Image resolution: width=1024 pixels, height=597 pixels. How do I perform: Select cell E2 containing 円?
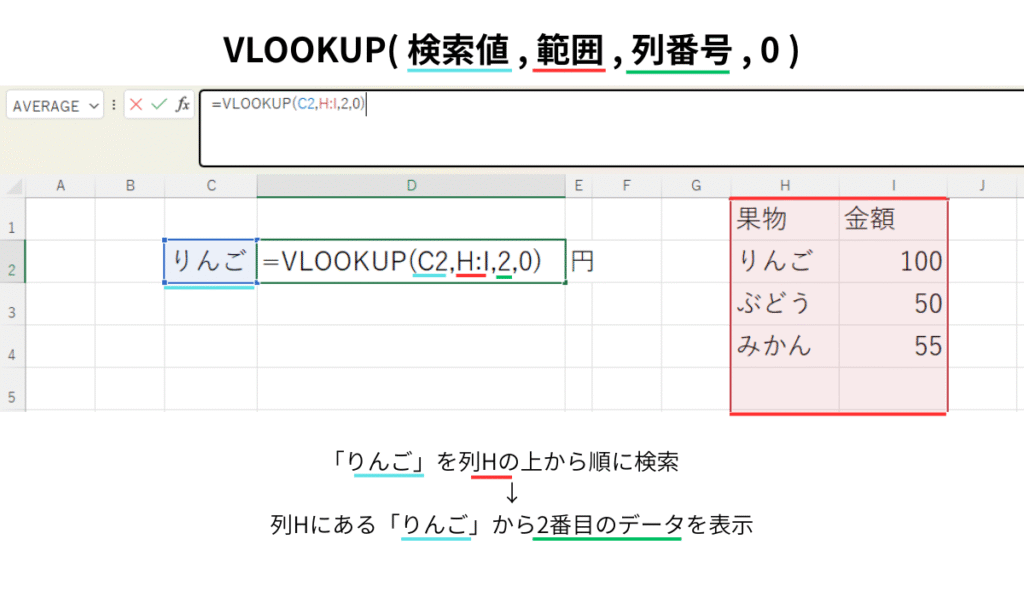point(581,262)
